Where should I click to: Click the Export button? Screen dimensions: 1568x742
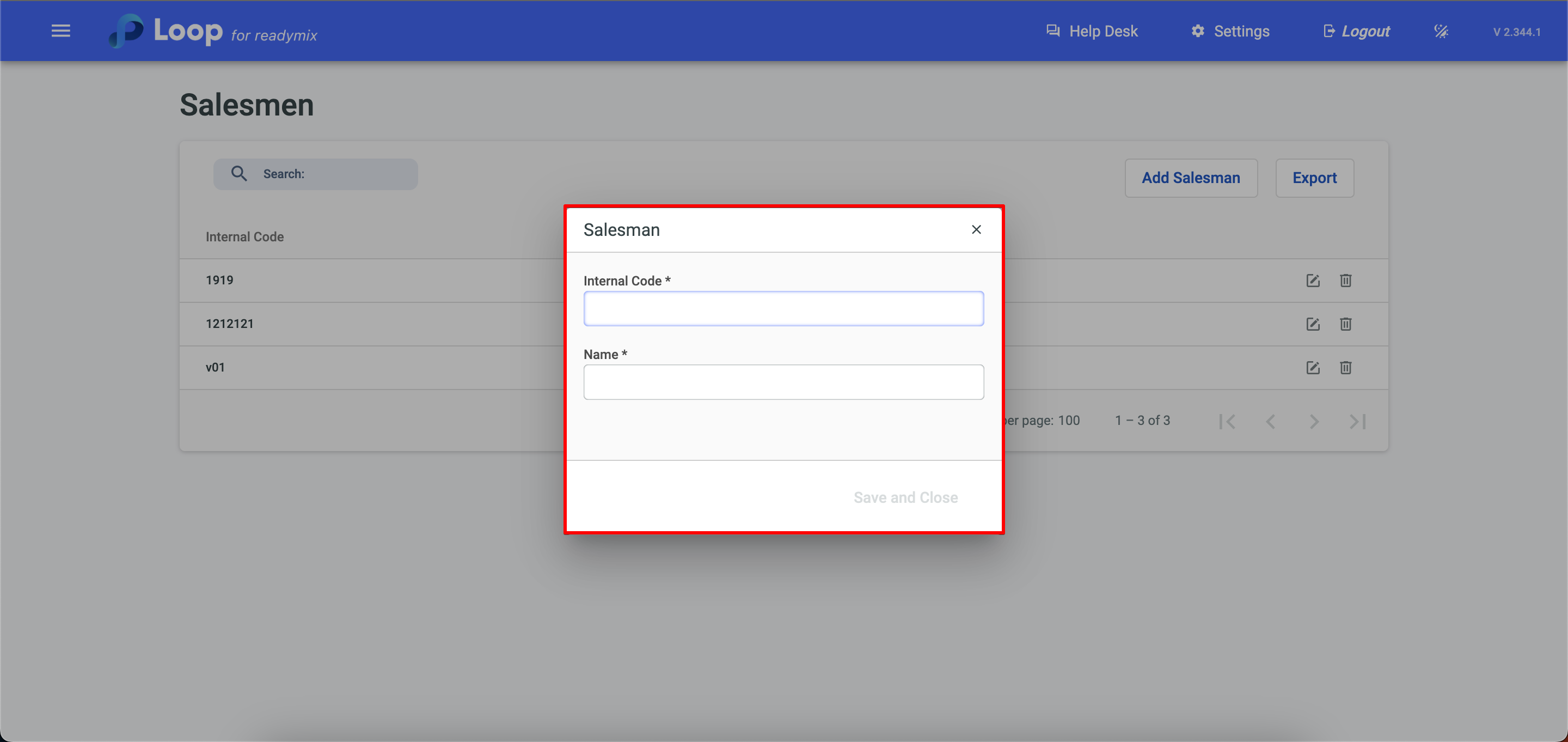pos(1314,178)
